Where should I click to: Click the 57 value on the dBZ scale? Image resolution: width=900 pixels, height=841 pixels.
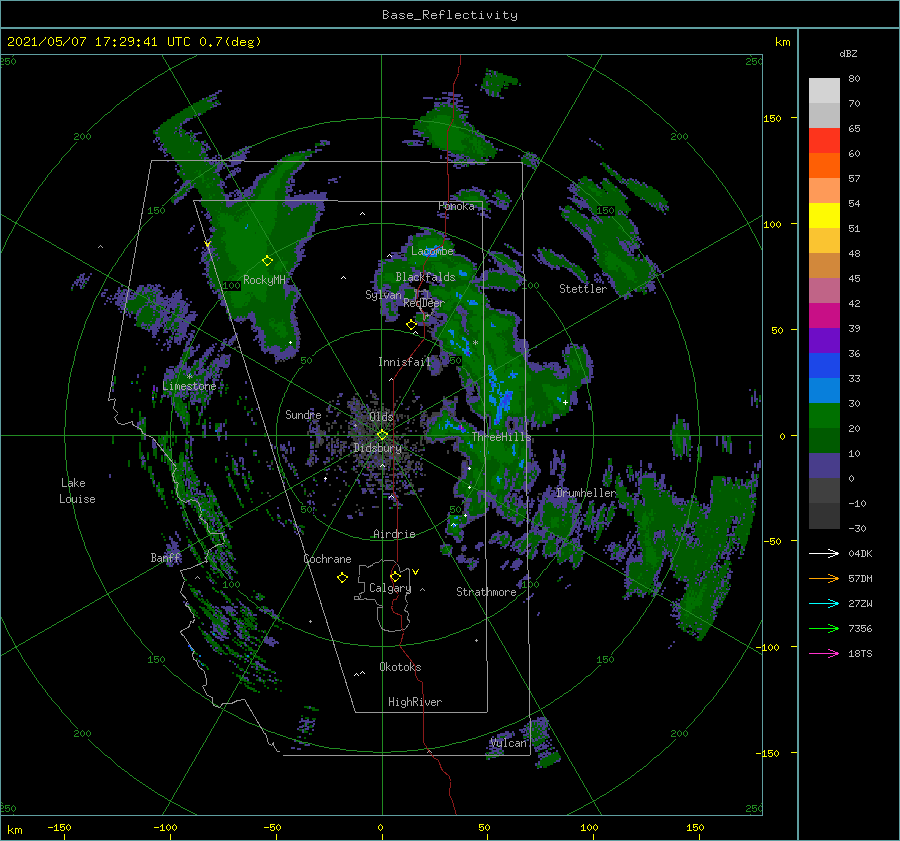pos(854,179)
